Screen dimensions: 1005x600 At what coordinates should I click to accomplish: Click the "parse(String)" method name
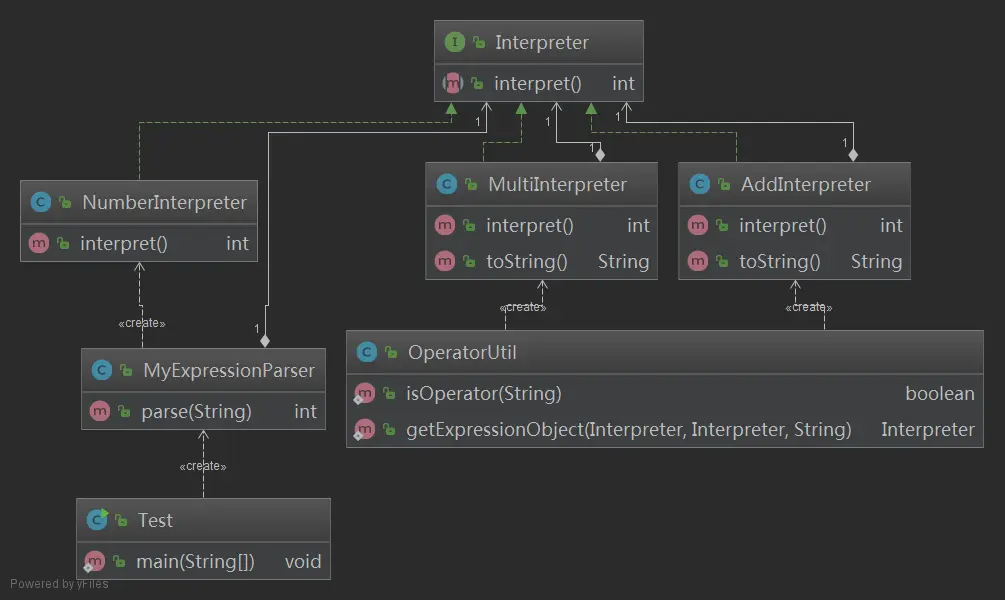pos(196,412)
